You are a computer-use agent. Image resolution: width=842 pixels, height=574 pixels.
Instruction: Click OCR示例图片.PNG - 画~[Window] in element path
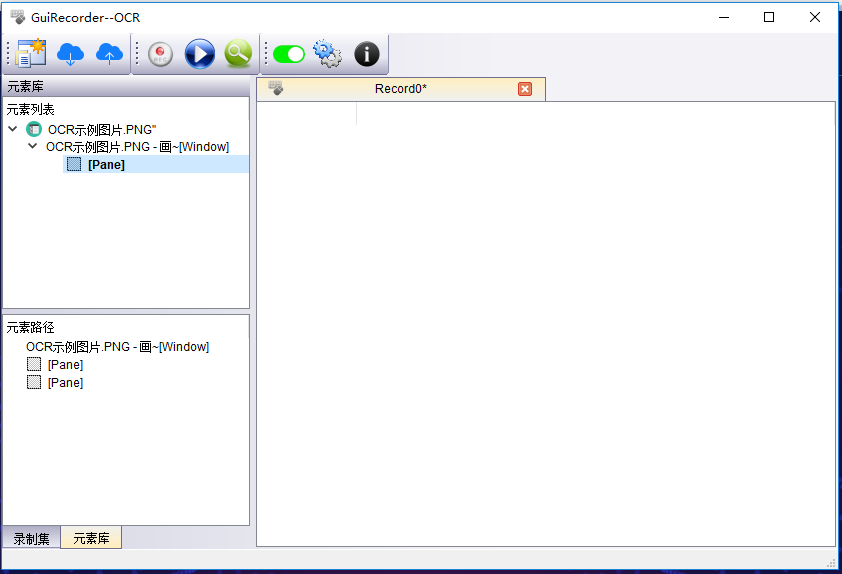pyautogui.click(x=118, y=347)
